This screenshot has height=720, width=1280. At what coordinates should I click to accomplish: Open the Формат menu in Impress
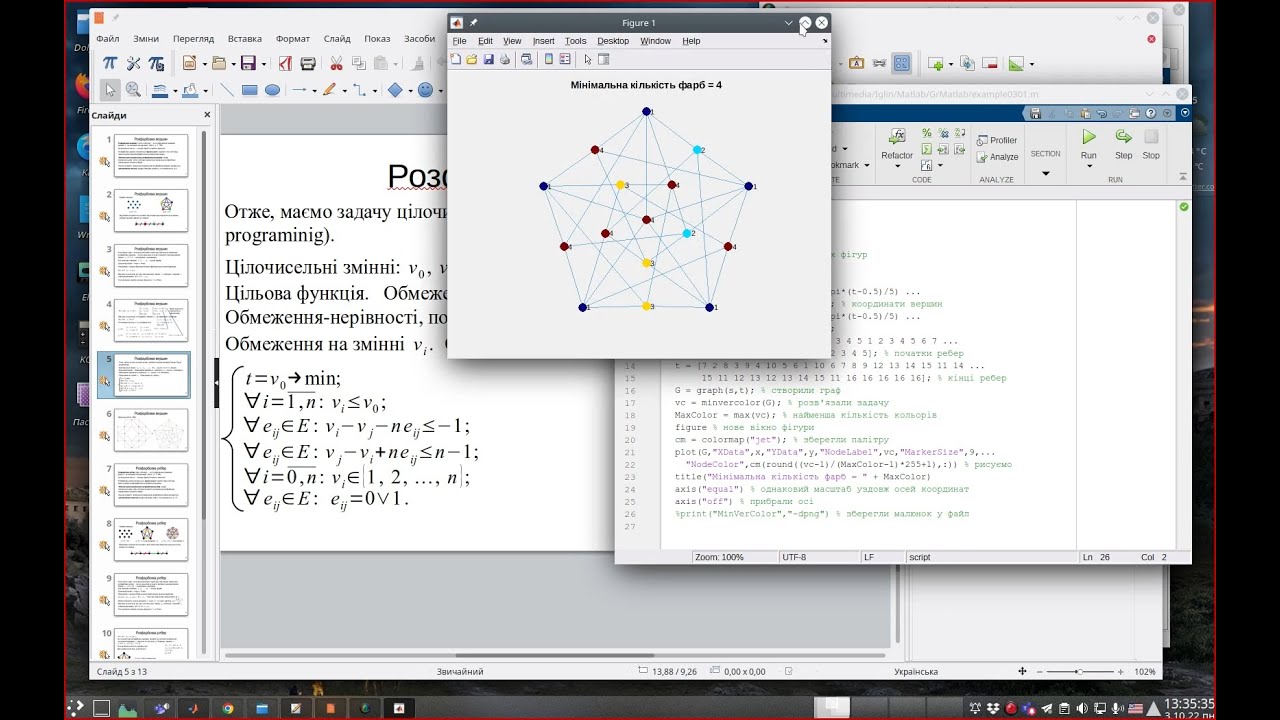[293, 39]
